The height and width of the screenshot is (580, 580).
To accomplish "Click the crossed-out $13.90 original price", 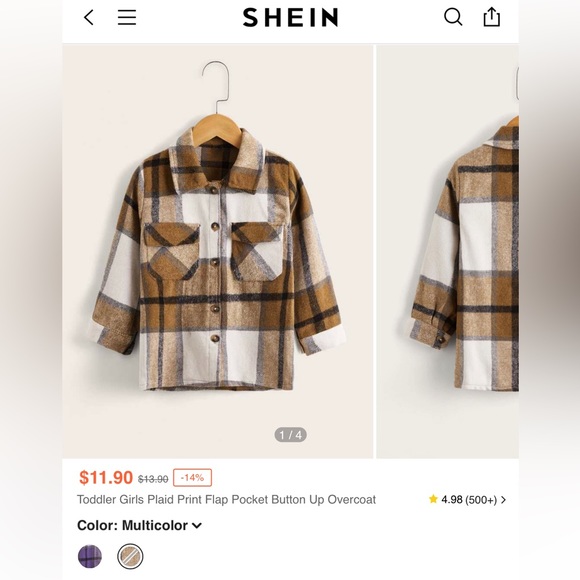I will 153,479.
